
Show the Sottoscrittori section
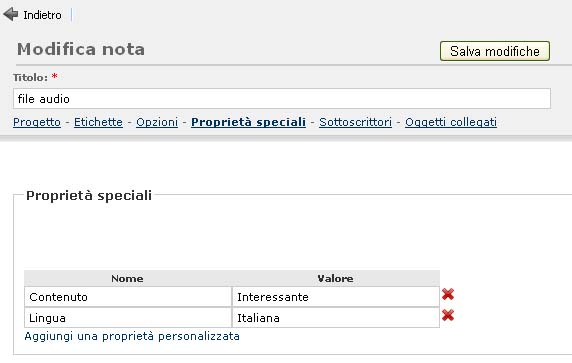(x=355, y=122)
